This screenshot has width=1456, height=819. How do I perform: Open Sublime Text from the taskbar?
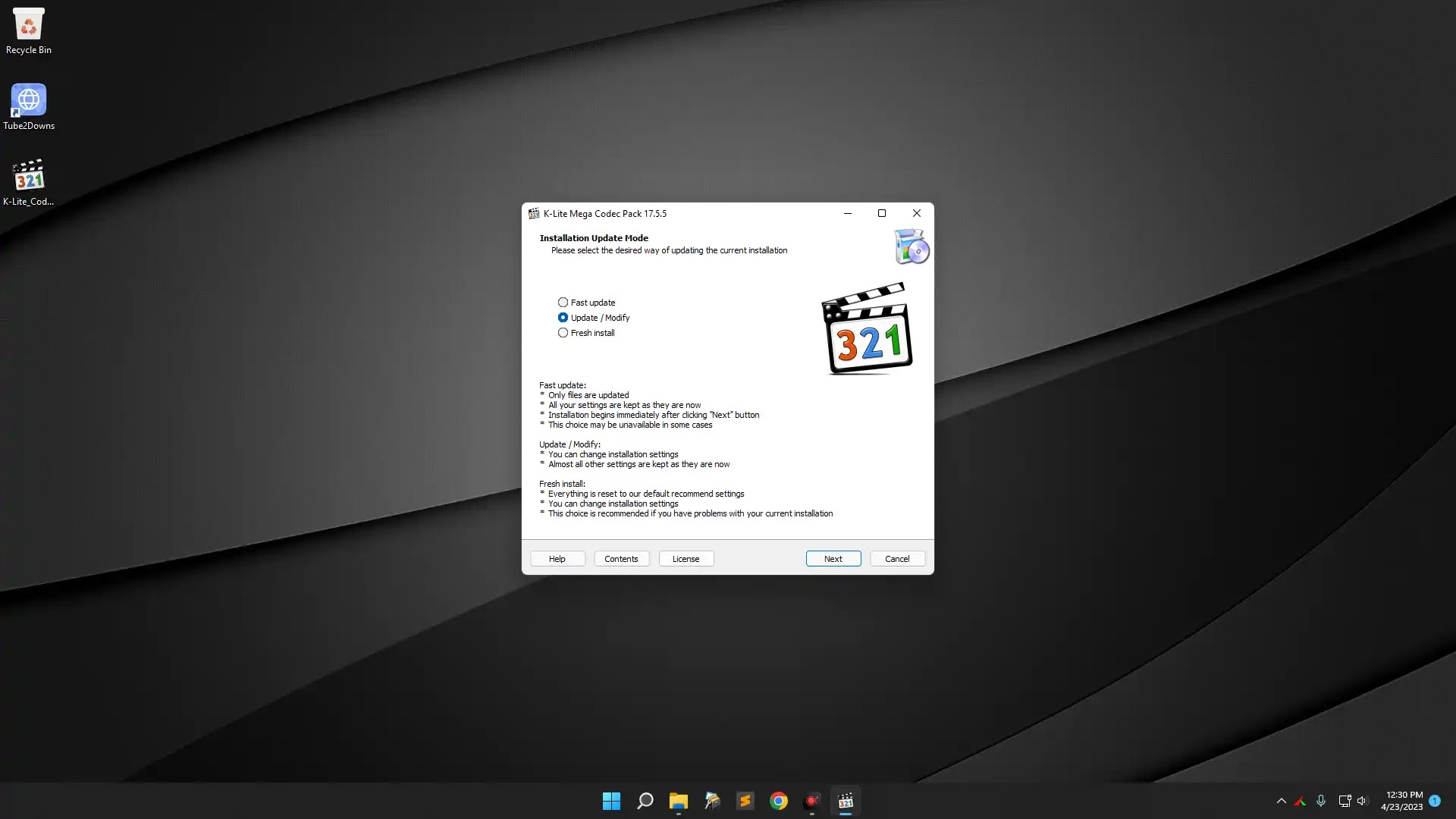click(745, 801)
